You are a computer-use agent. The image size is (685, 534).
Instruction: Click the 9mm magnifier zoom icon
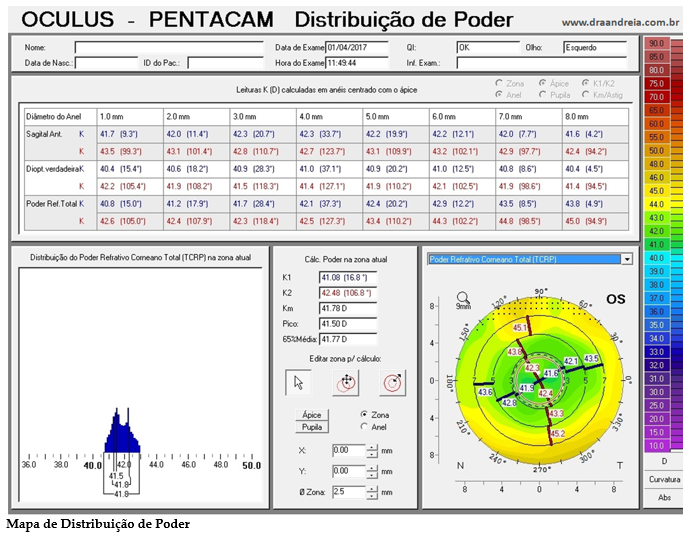pyautogui.click(x=463, y=300)
